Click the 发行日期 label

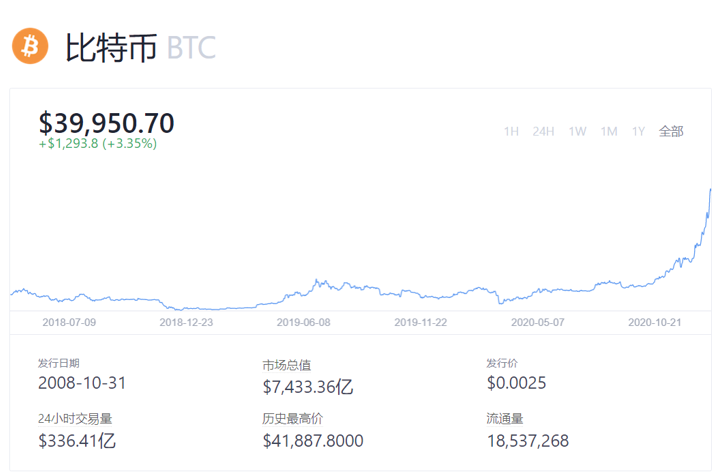pos(59,363)
